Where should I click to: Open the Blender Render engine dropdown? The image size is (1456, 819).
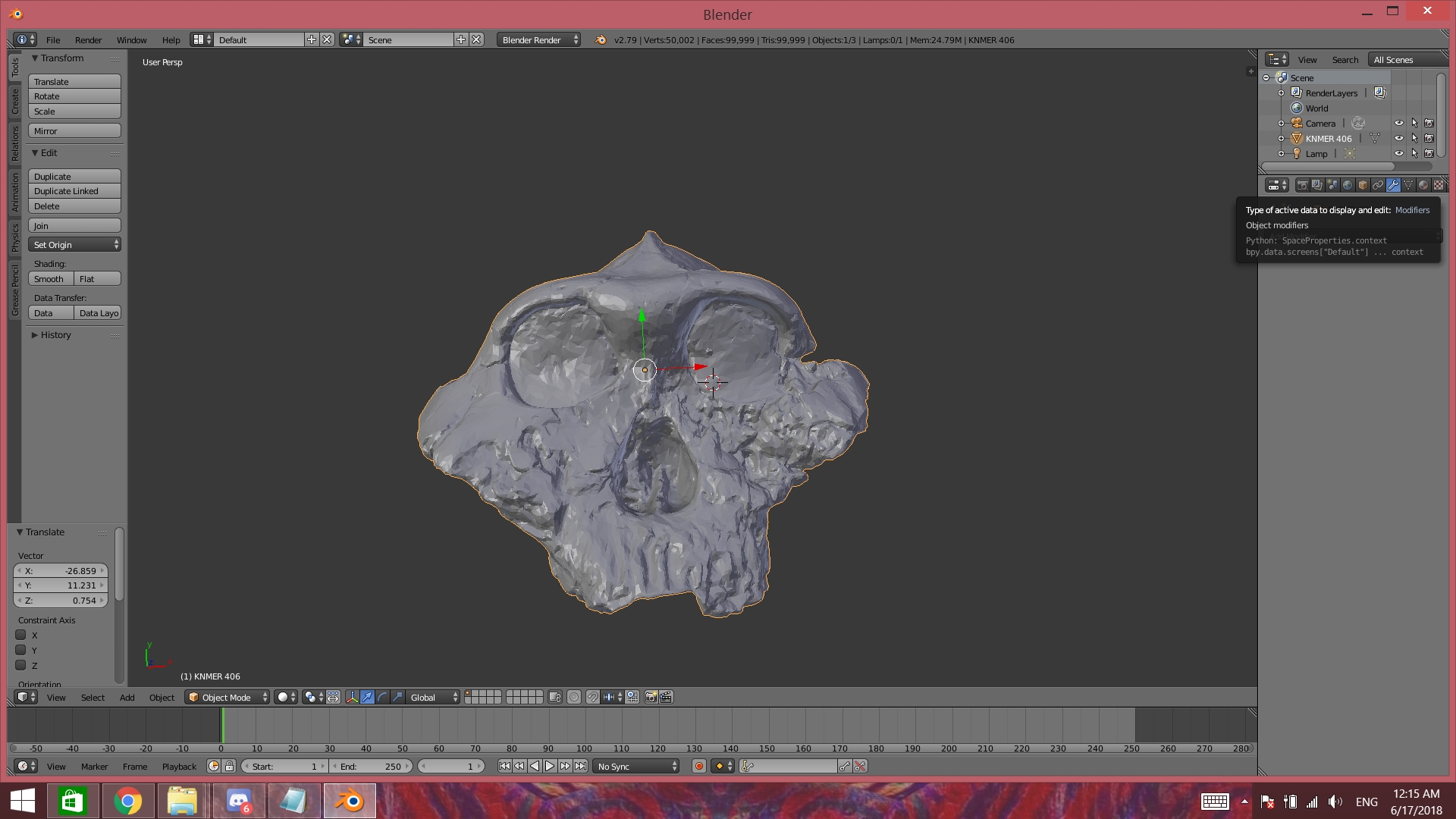(539, 39)
